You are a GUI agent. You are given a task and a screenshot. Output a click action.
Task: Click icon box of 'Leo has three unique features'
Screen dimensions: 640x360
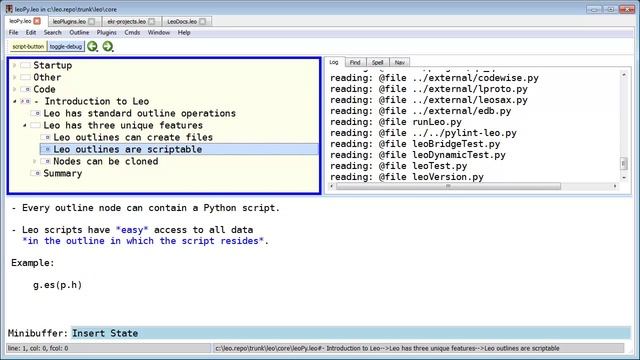(x=36, y=125)
